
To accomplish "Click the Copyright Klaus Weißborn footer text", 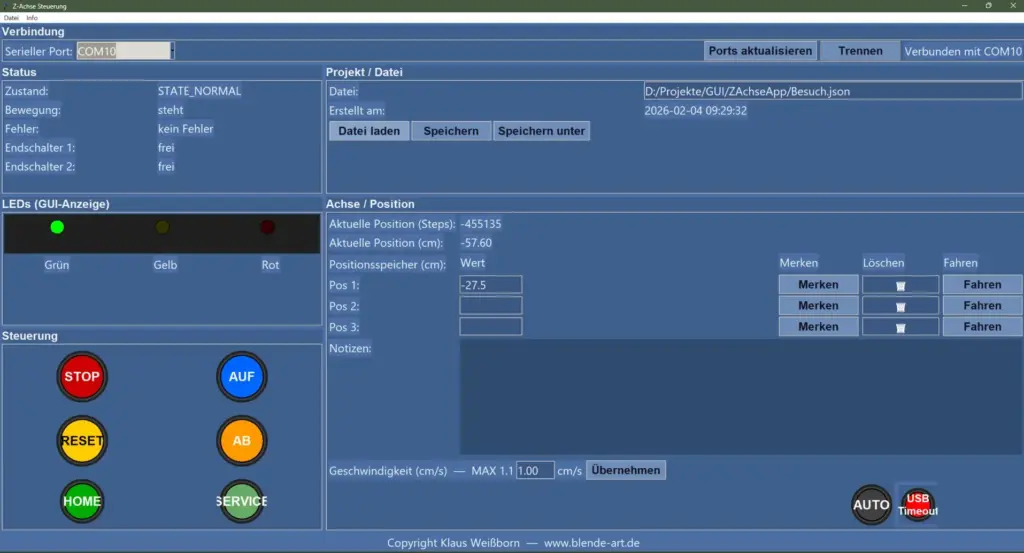I will [x=453, y=543].
